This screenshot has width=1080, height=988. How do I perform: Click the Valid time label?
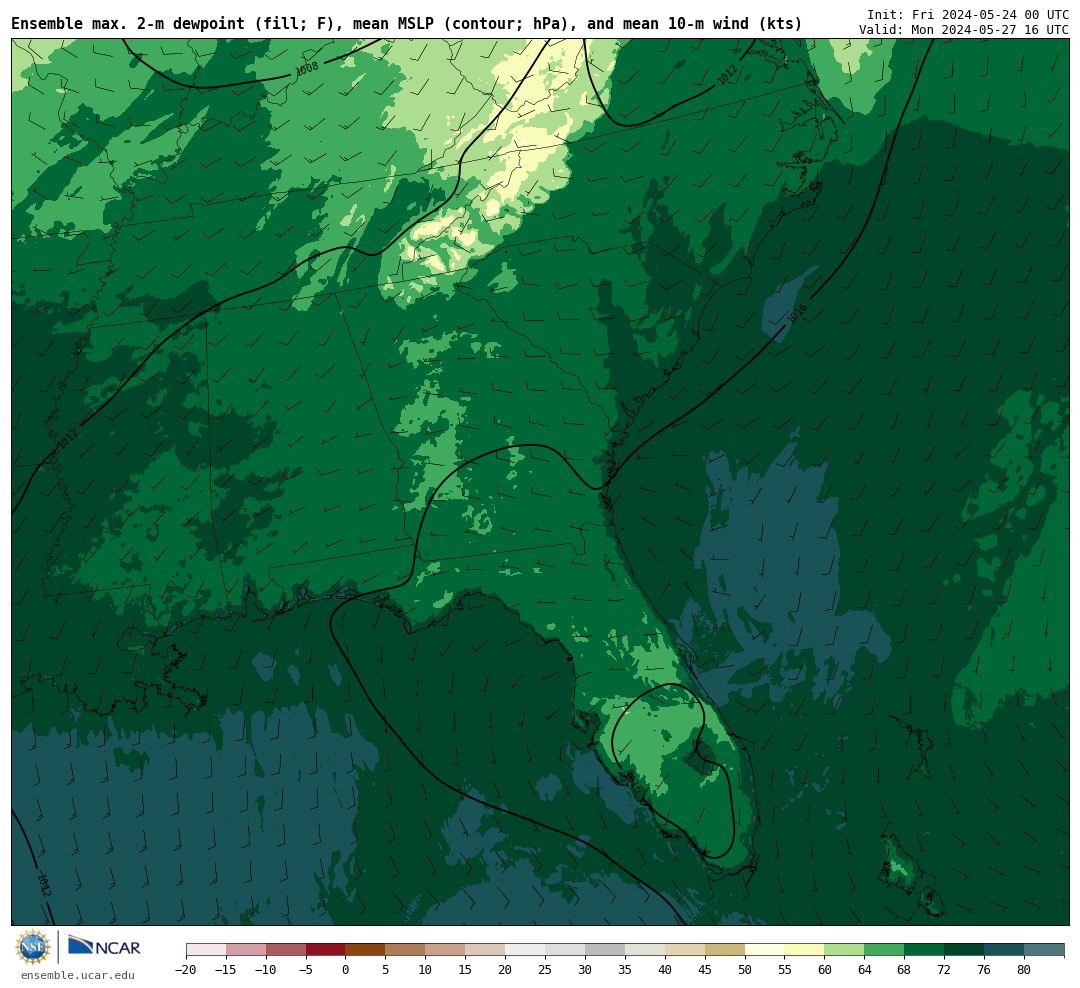coord(964,30)
